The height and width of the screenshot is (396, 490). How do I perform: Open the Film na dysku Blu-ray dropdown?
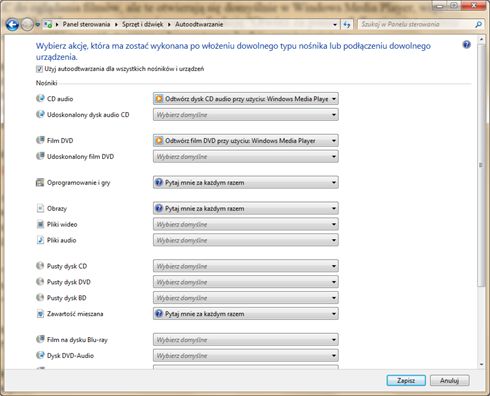(x=246, y=340)
